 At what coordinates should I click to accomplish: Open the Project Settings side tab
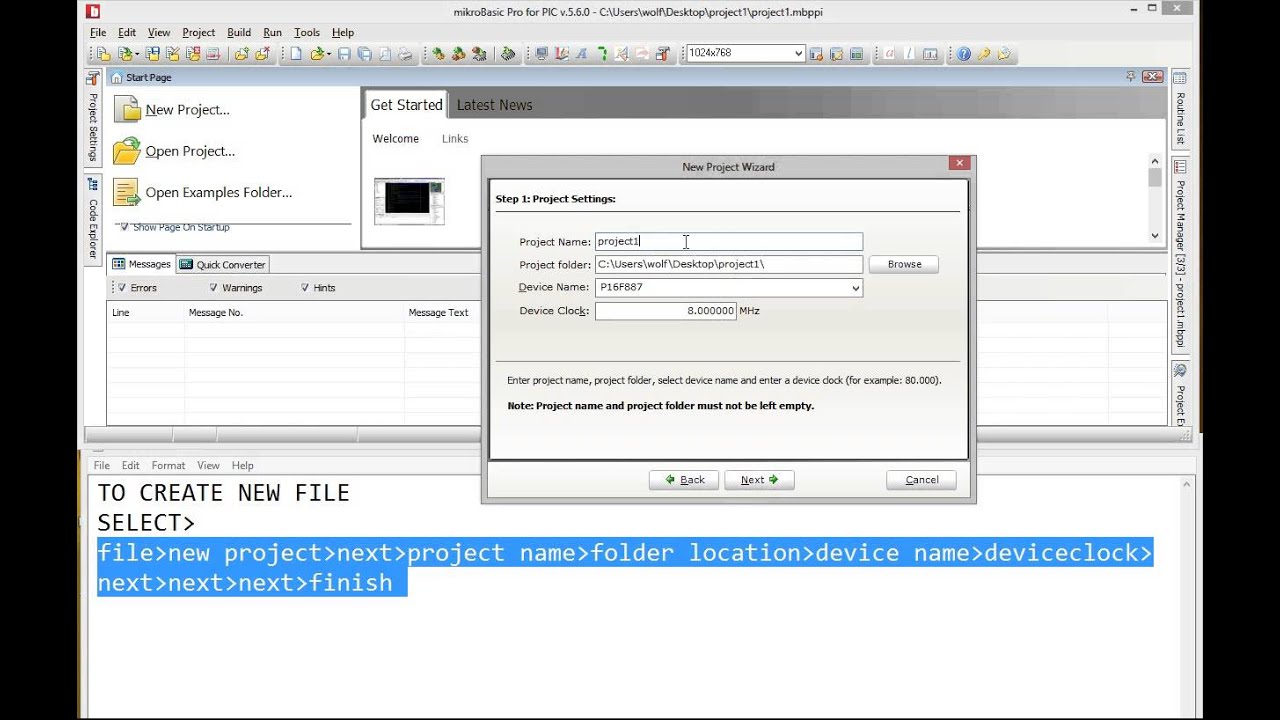tap(92, 118)
